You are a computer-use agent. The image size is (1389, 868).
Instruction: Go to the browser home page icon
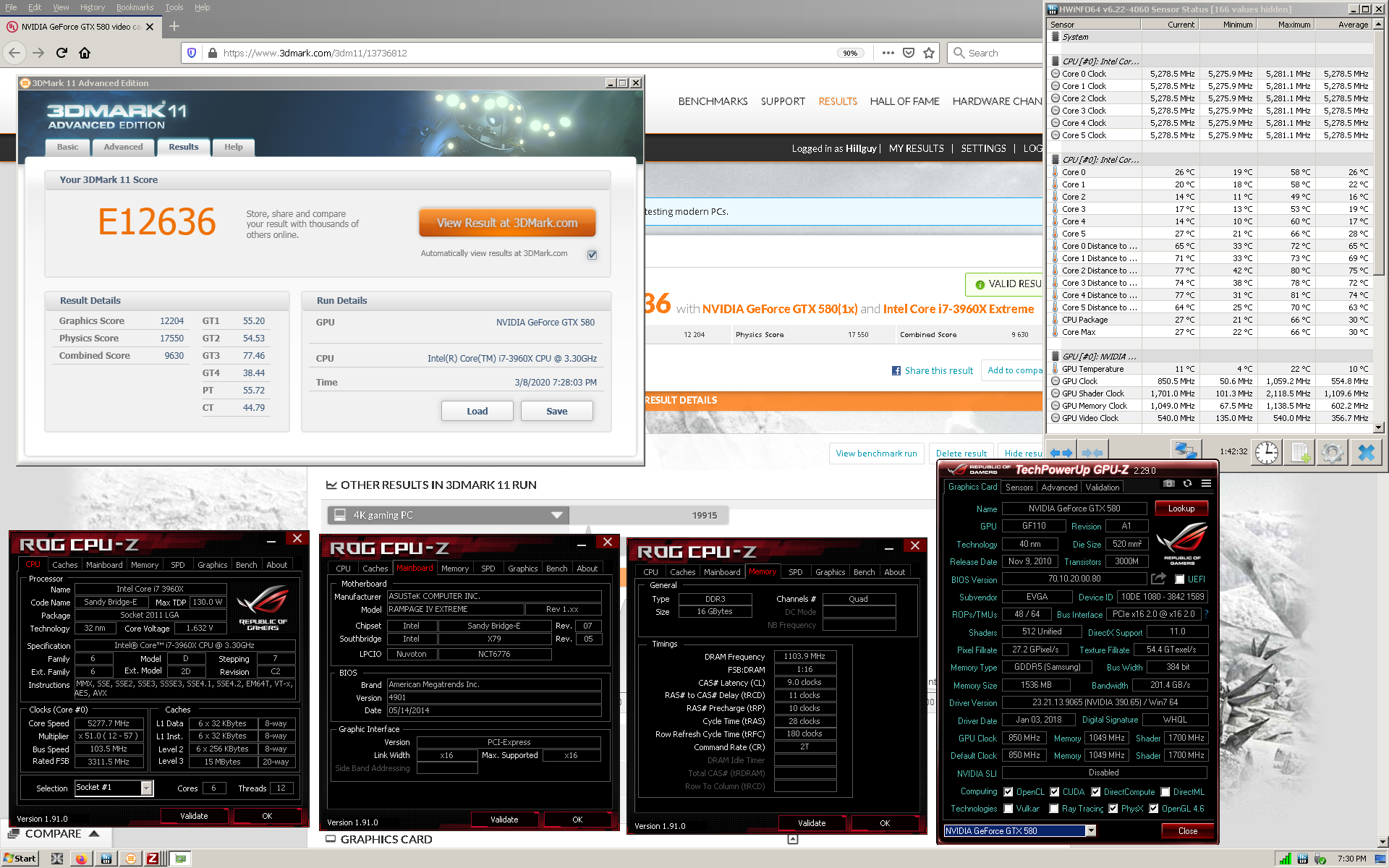click(85, 53)
